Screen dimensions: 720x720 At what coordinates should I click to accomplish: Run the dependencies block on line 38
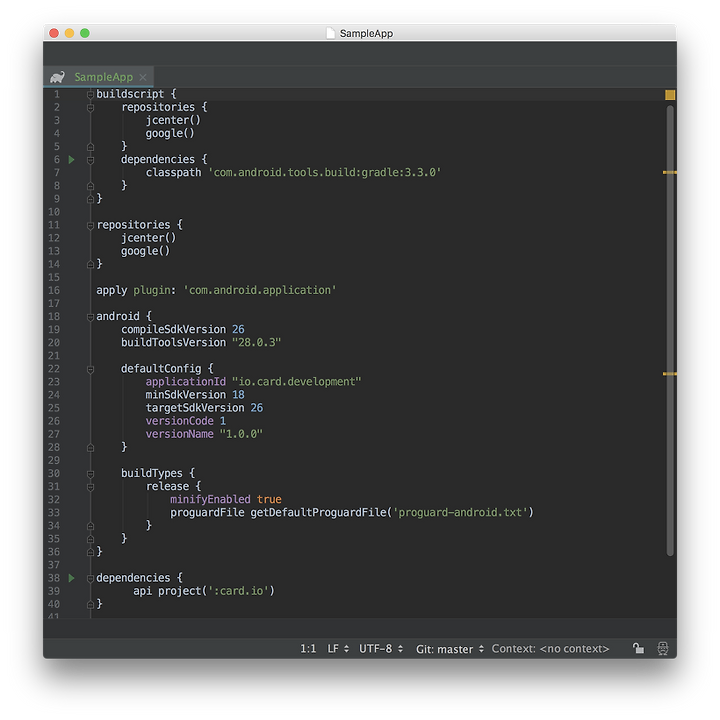coord(72,578)
